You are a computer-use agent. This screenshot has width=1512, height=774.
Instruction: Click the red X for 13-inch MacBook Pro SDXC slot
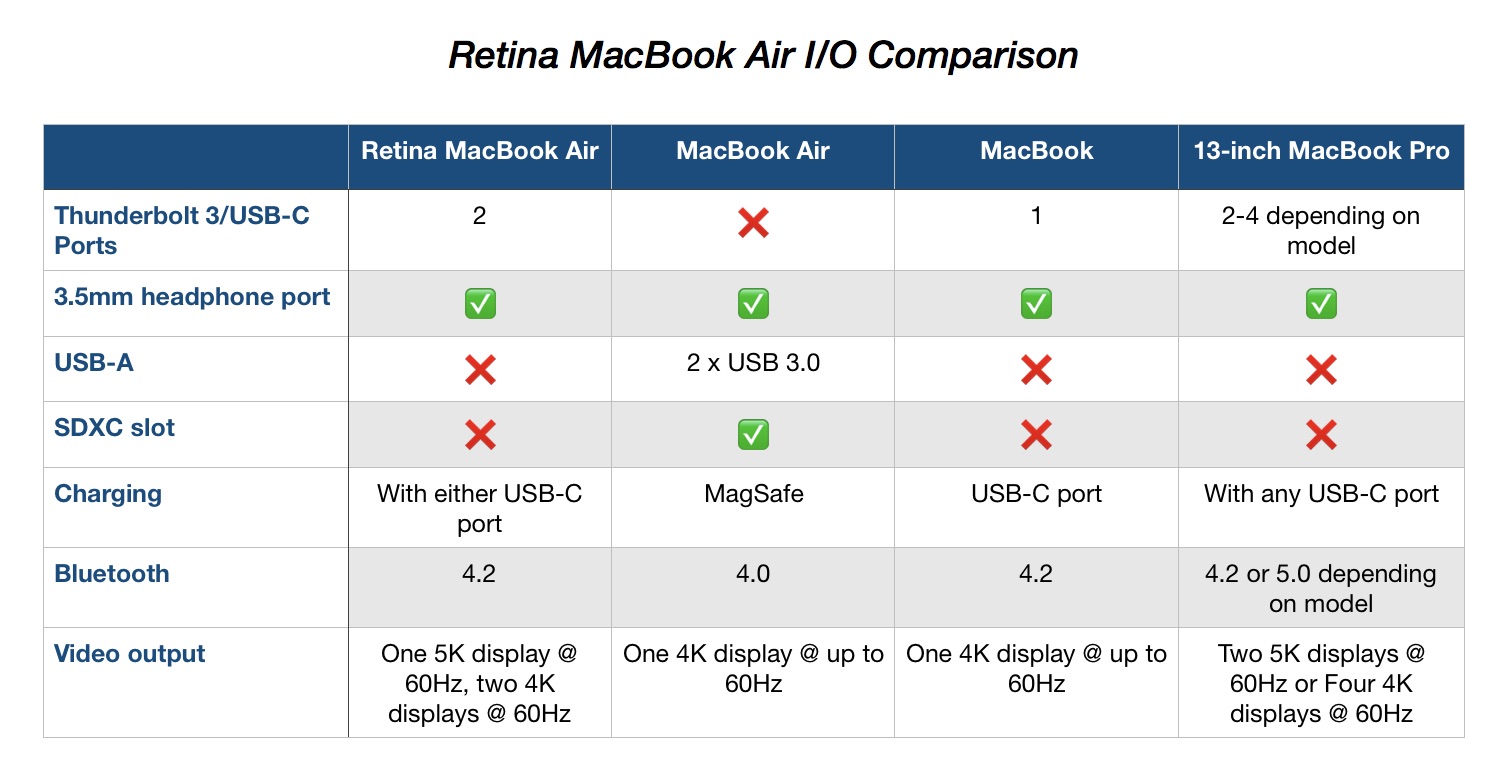click(1321, 435)
